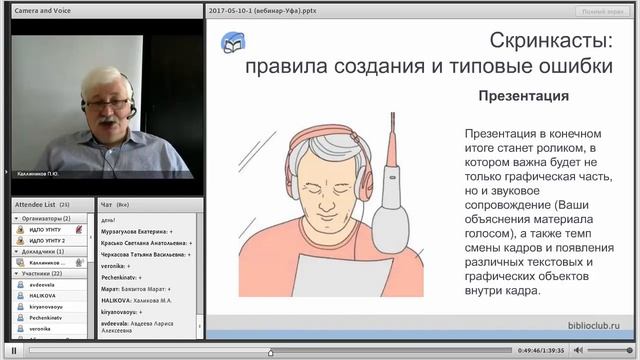Click participant icon next to kiryanovaoyu
The image size is (640, 360).
(x=20, y=307)
